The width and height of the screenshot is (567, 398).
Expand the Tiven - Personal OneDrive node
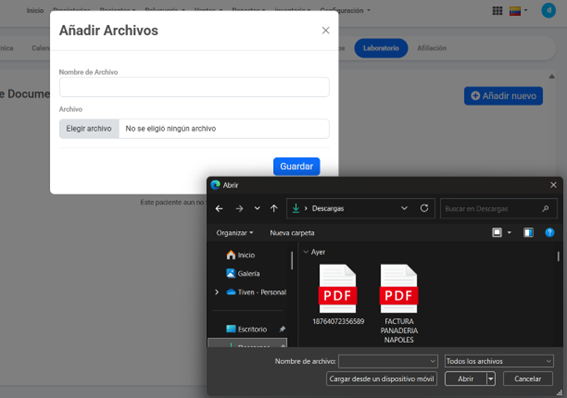pyautogui.click(x=217, y=292)
